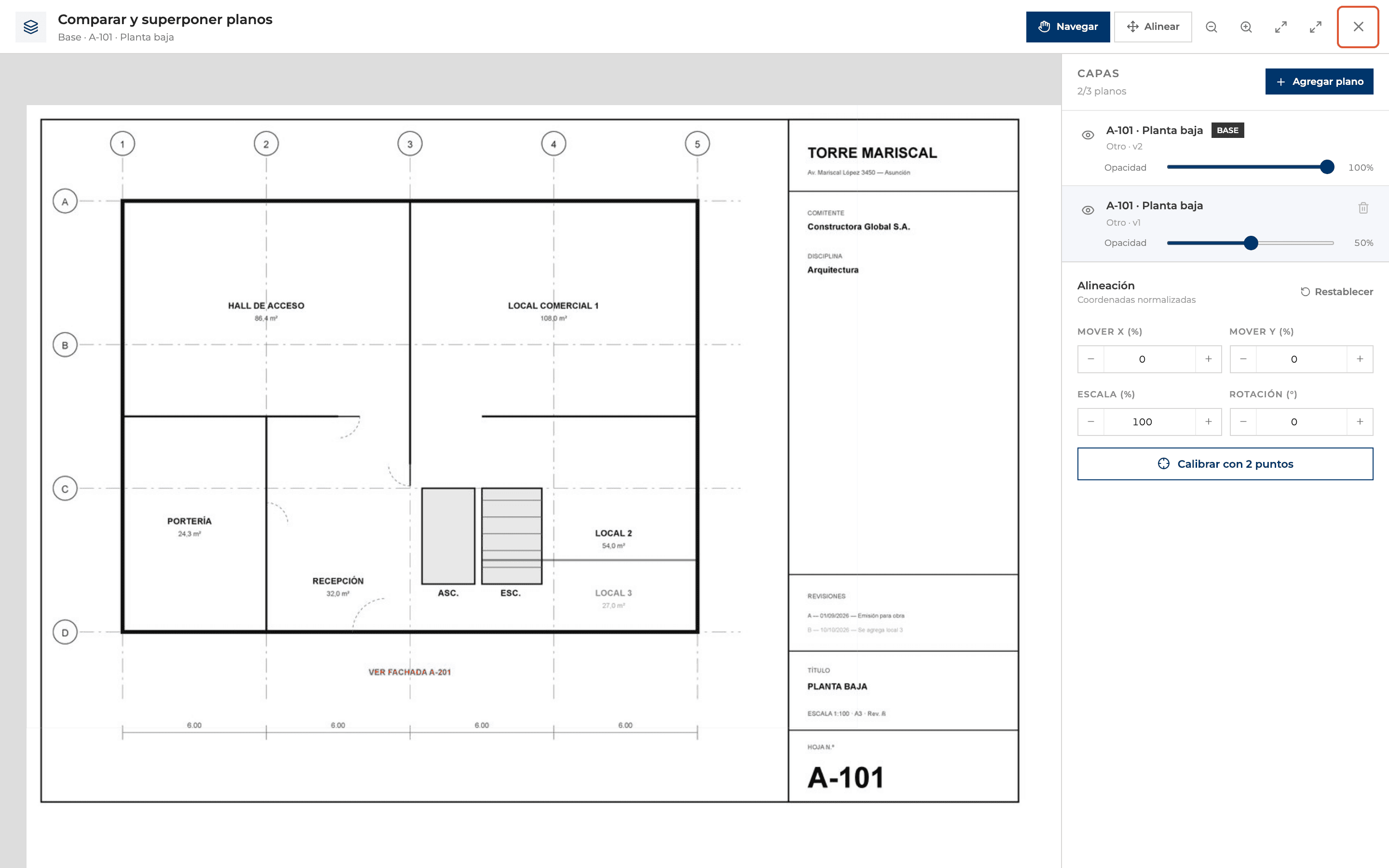Toggle visibility of the BASE v2 layer
The width and height of the screenshot is (1389, 868).
pos(1088,135)
